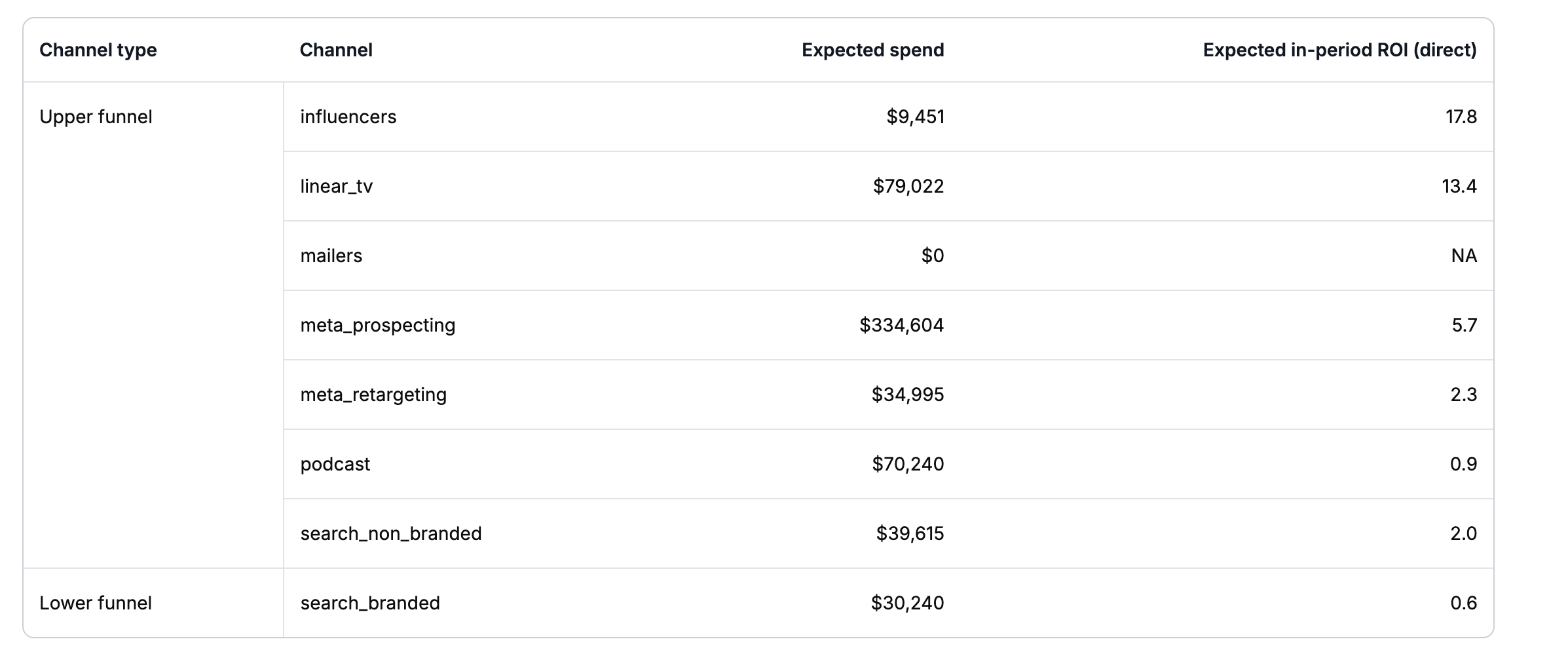This screenshot has width=1568, height=654.
Task: Click the 17.8 ROI value
Action: [1461, 117]
